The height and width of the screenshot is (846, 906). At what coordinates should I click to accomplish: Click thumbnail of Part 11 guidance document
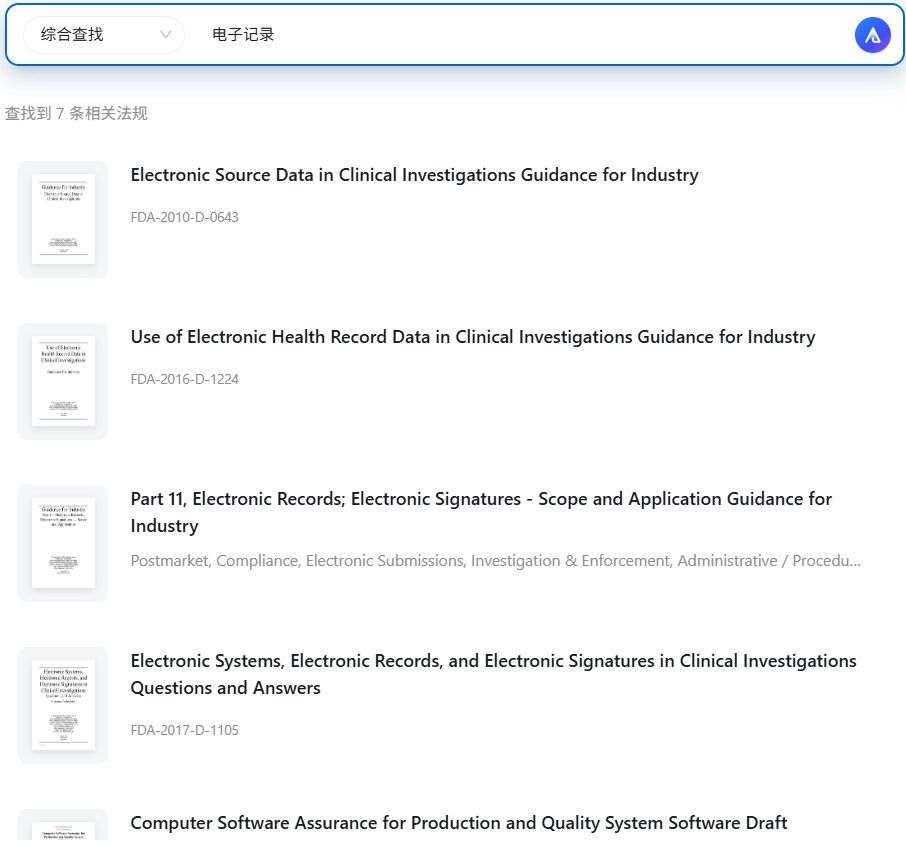pos(63,543)
